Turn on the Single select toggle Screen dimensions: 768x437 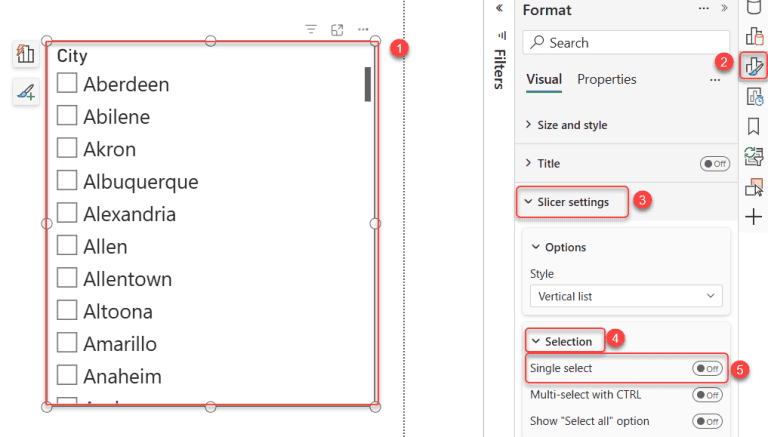707,368
